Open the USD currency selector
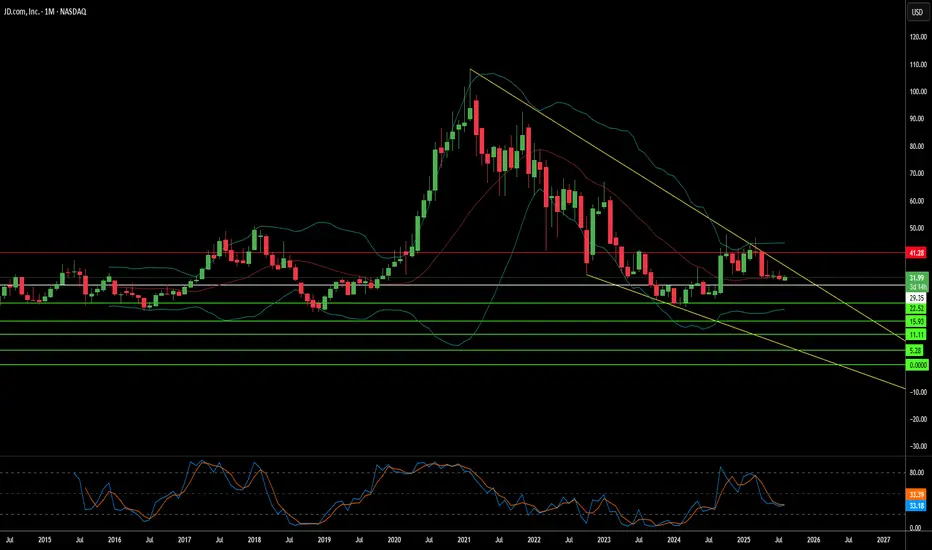 point(917,12)
